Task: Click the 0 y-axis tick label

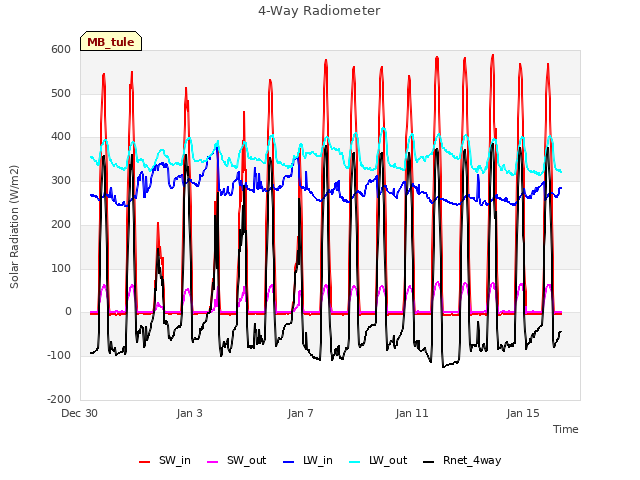Action: 68,312
